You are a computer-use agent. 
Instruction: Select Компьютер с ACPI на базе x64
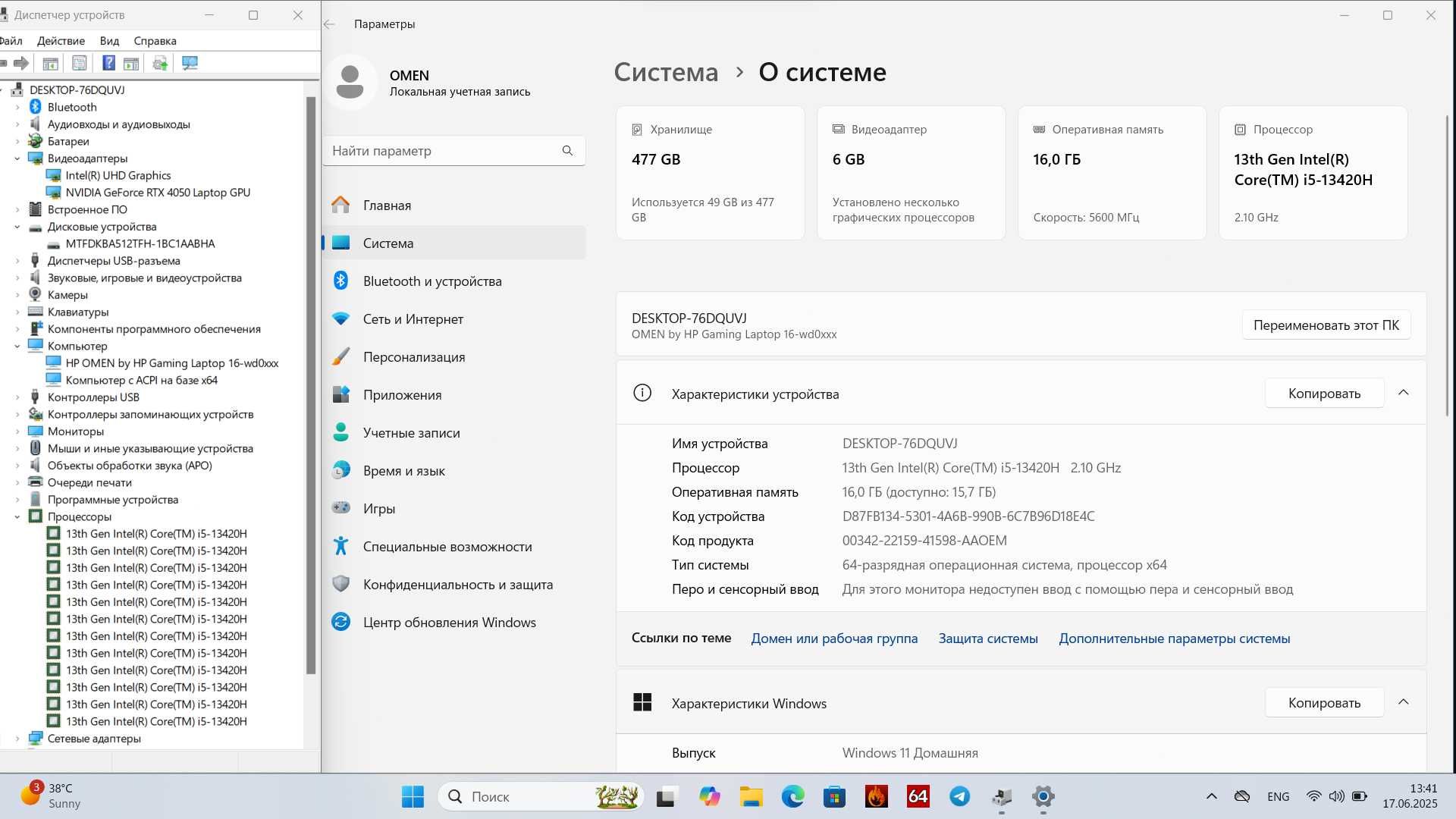pos(142,380)
